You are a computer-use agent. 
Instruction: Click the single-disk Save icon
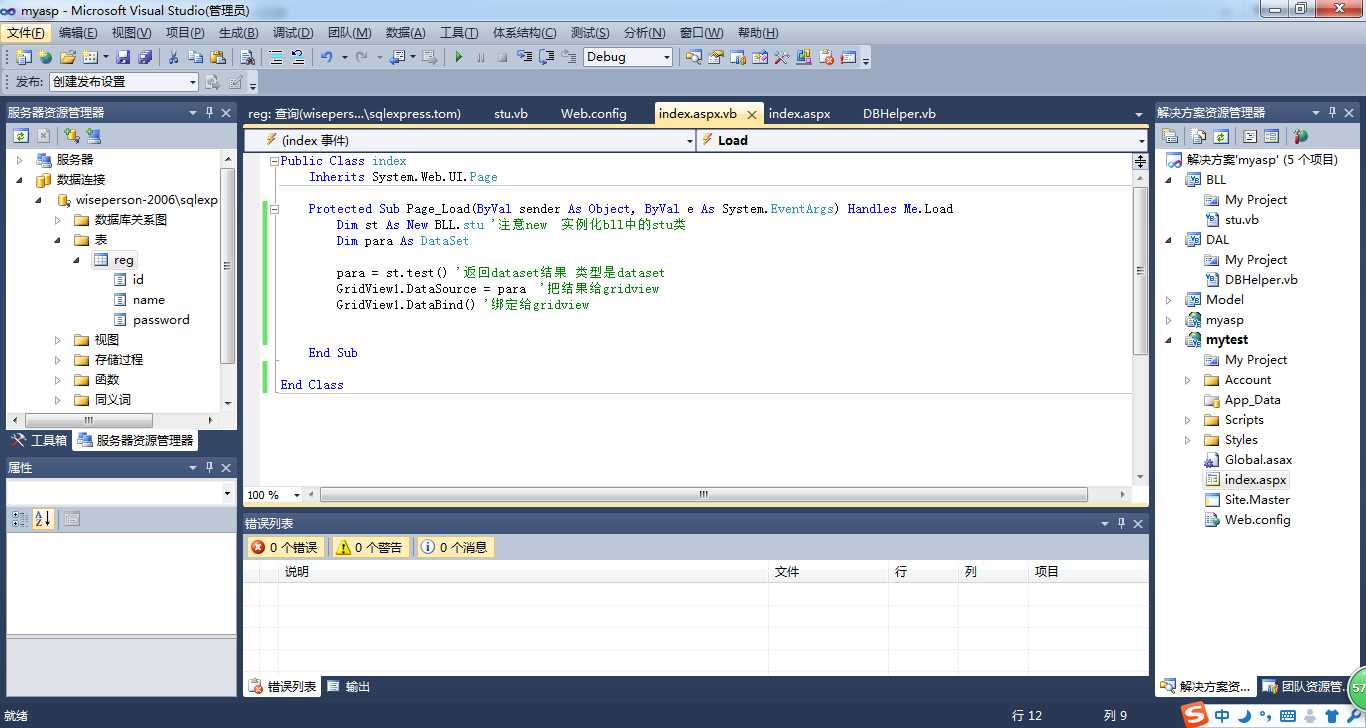[124, 57]
